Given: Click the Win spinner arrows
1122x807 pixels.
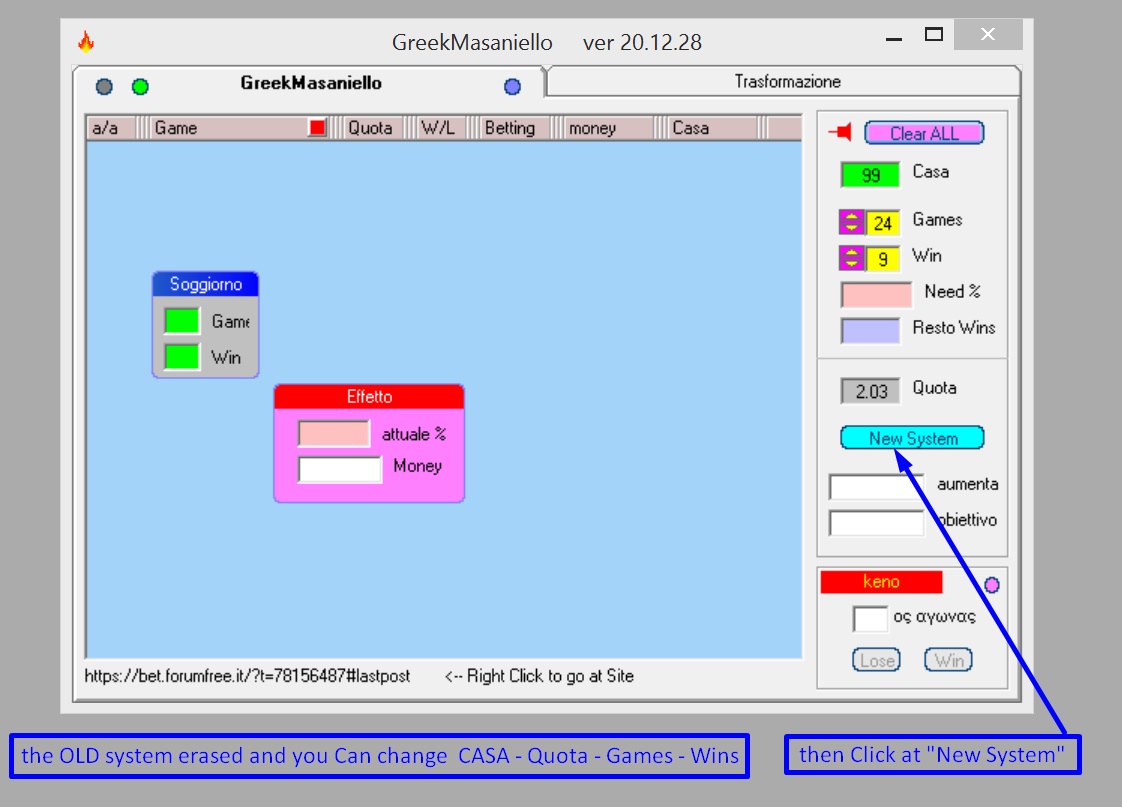Looking at the screenshot, I should pyautogui.click(x=852, y=258).
